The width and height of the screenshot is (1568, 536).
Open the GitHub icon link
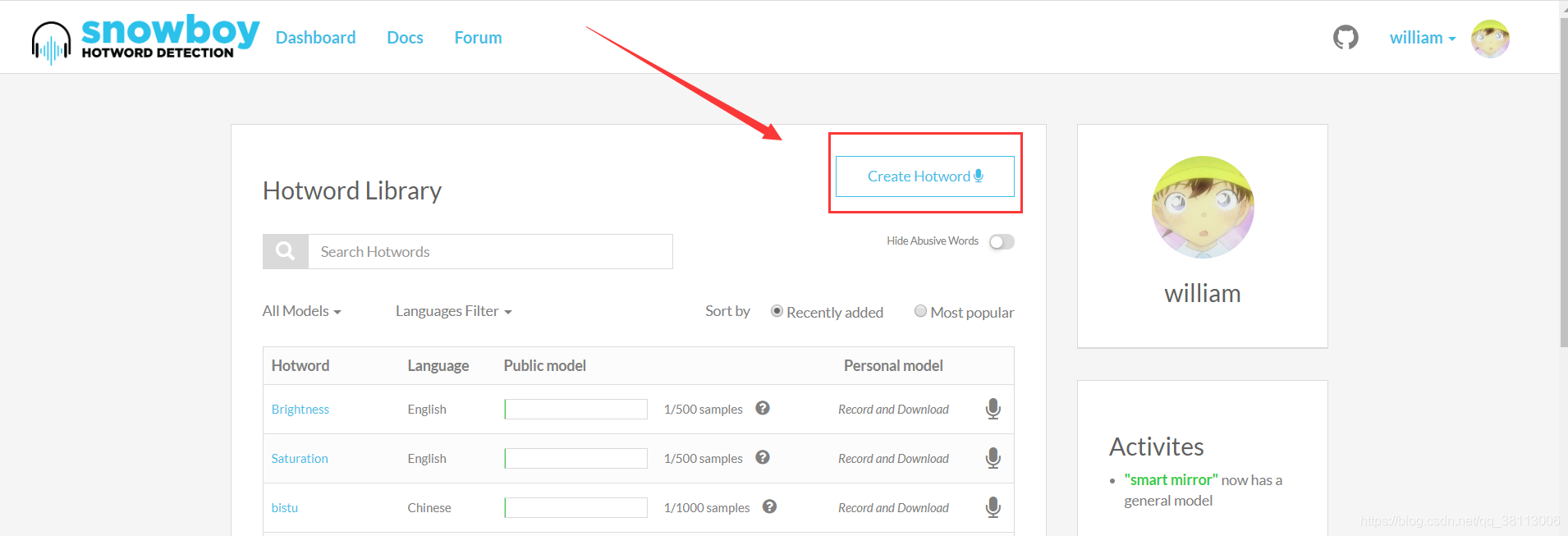(1346, 37)
